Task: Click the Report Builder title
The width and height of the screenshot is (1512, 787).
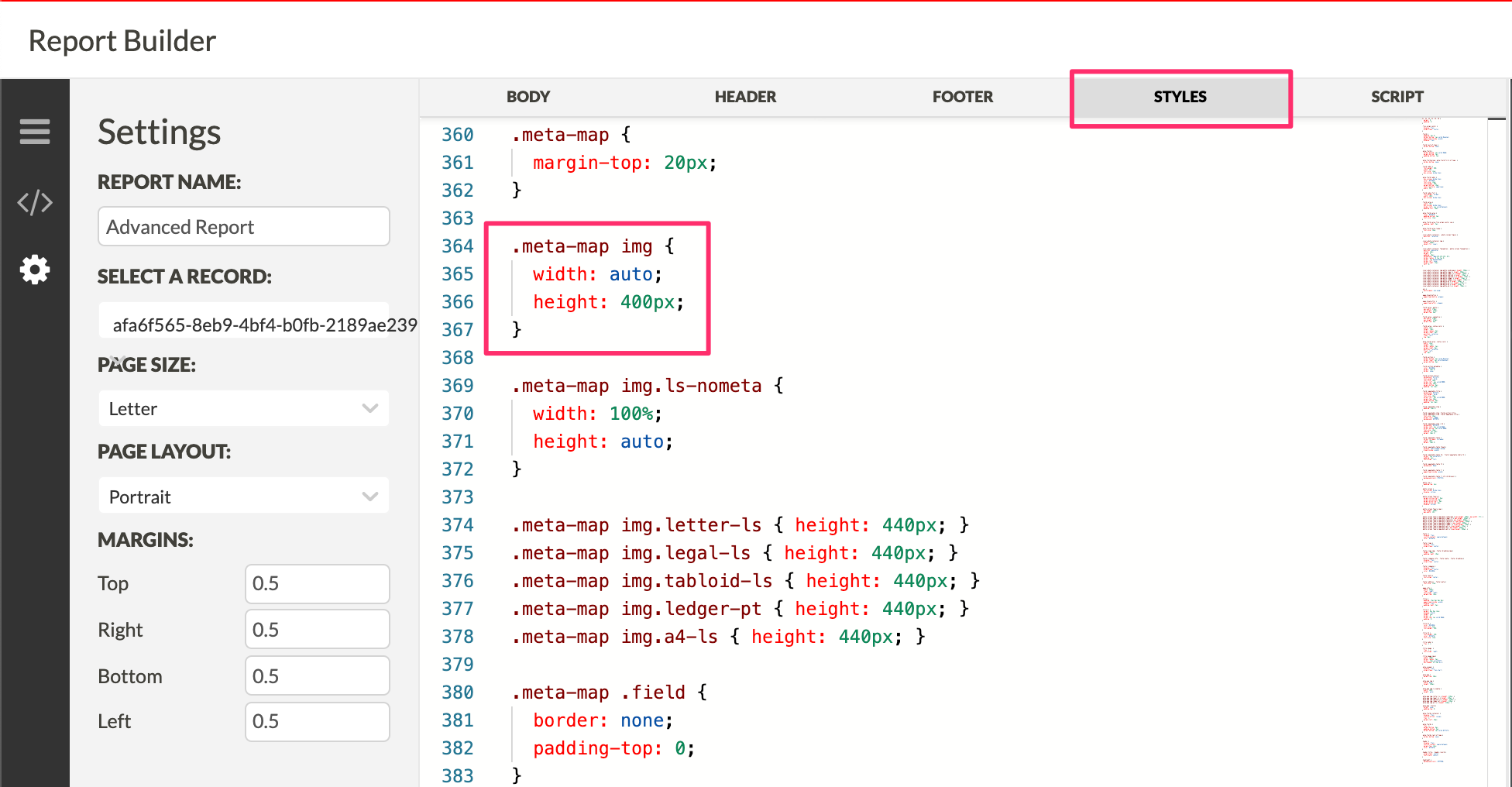Action: [x=122, y=41]
